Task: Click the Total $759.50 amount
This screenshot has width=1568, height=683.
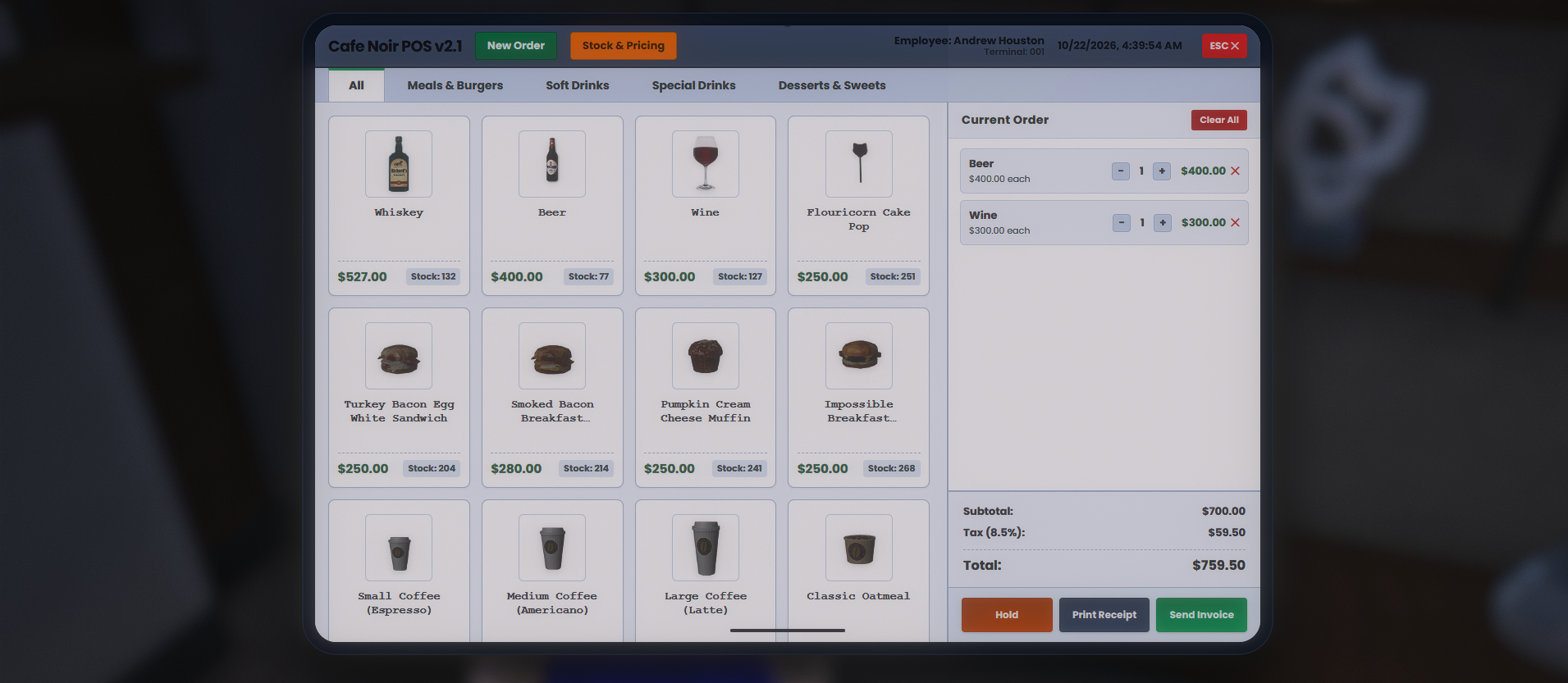Action: 1218,566
